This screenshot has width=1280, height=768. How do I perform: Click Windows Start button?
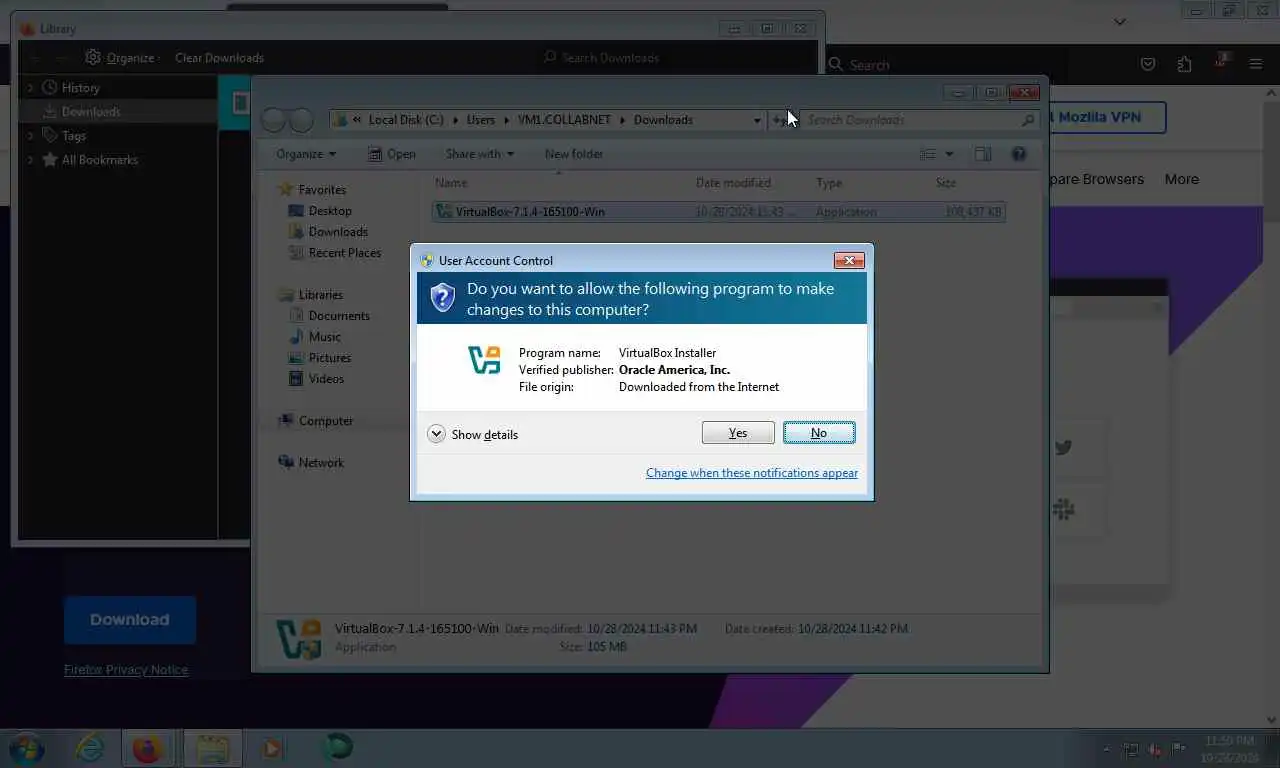26,748
